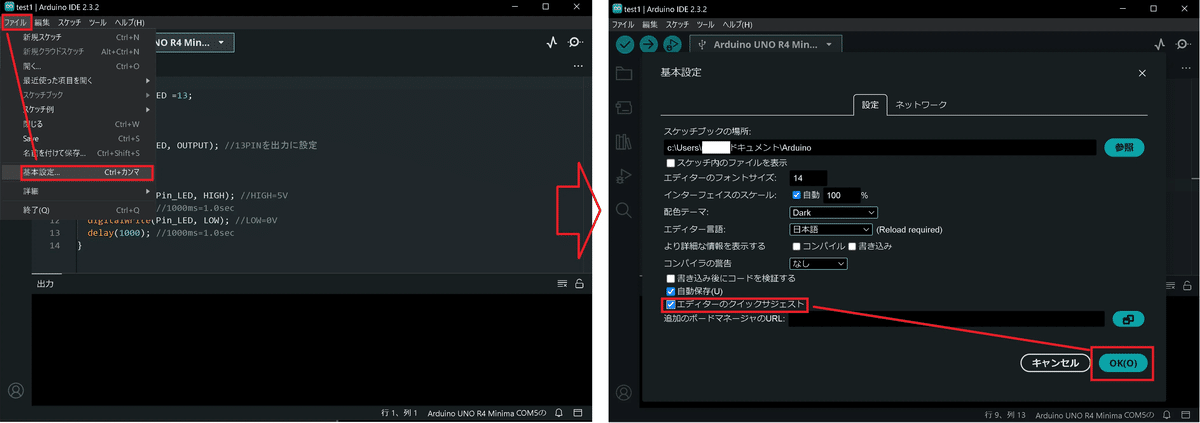This screenshot has width=1200, height=423.
Task: Click the account icon in right window
Action: pos(624,392)
